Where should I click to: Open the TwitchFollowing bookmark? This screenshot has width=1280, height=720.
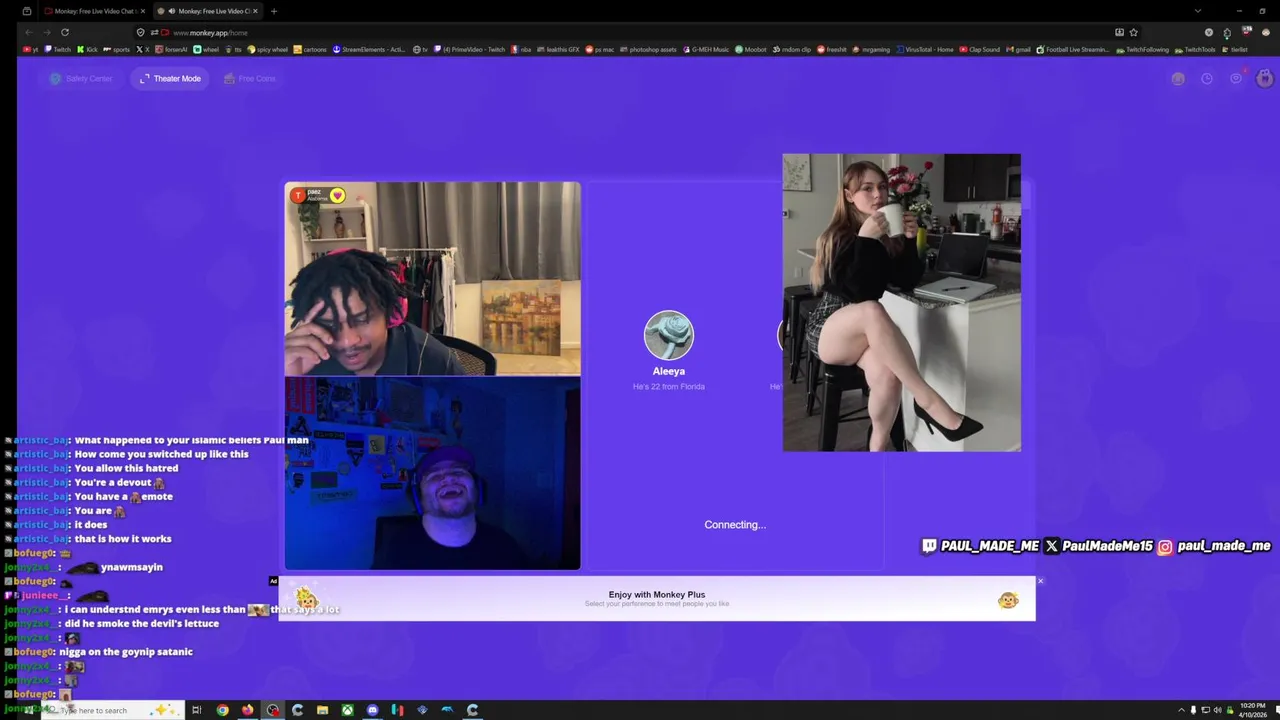(x=1142, y=49)
